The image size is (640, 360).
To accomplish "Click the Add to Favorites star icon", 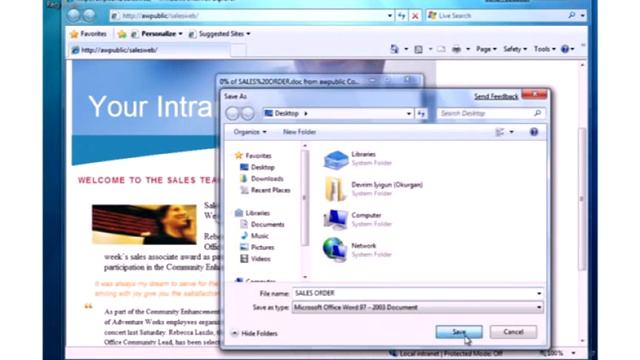I will pyautogui.click(x=122, y=34).
